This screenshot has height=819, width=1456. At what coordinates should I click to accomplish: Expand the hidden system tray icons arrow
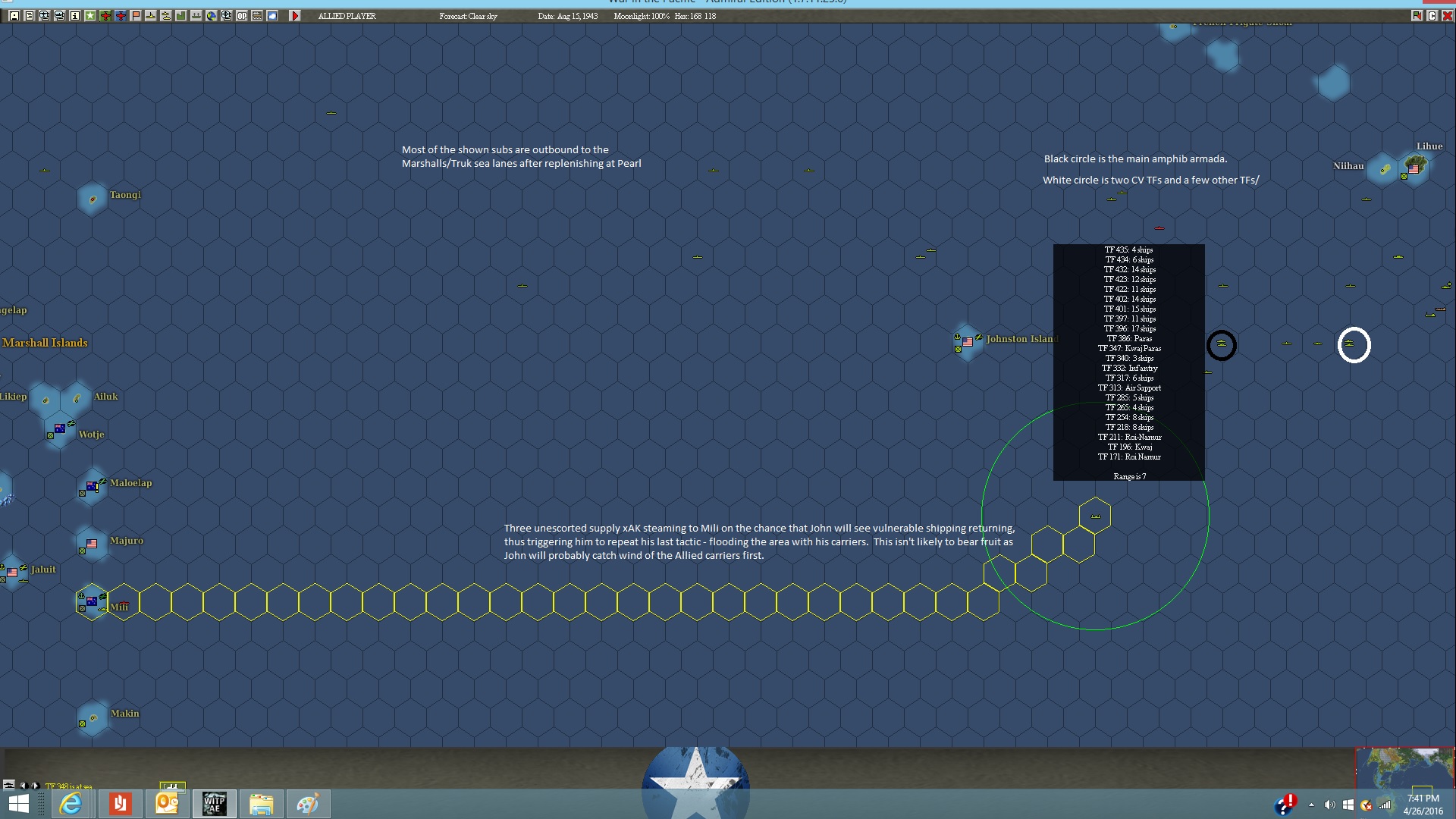click(x=1311, y=805)
